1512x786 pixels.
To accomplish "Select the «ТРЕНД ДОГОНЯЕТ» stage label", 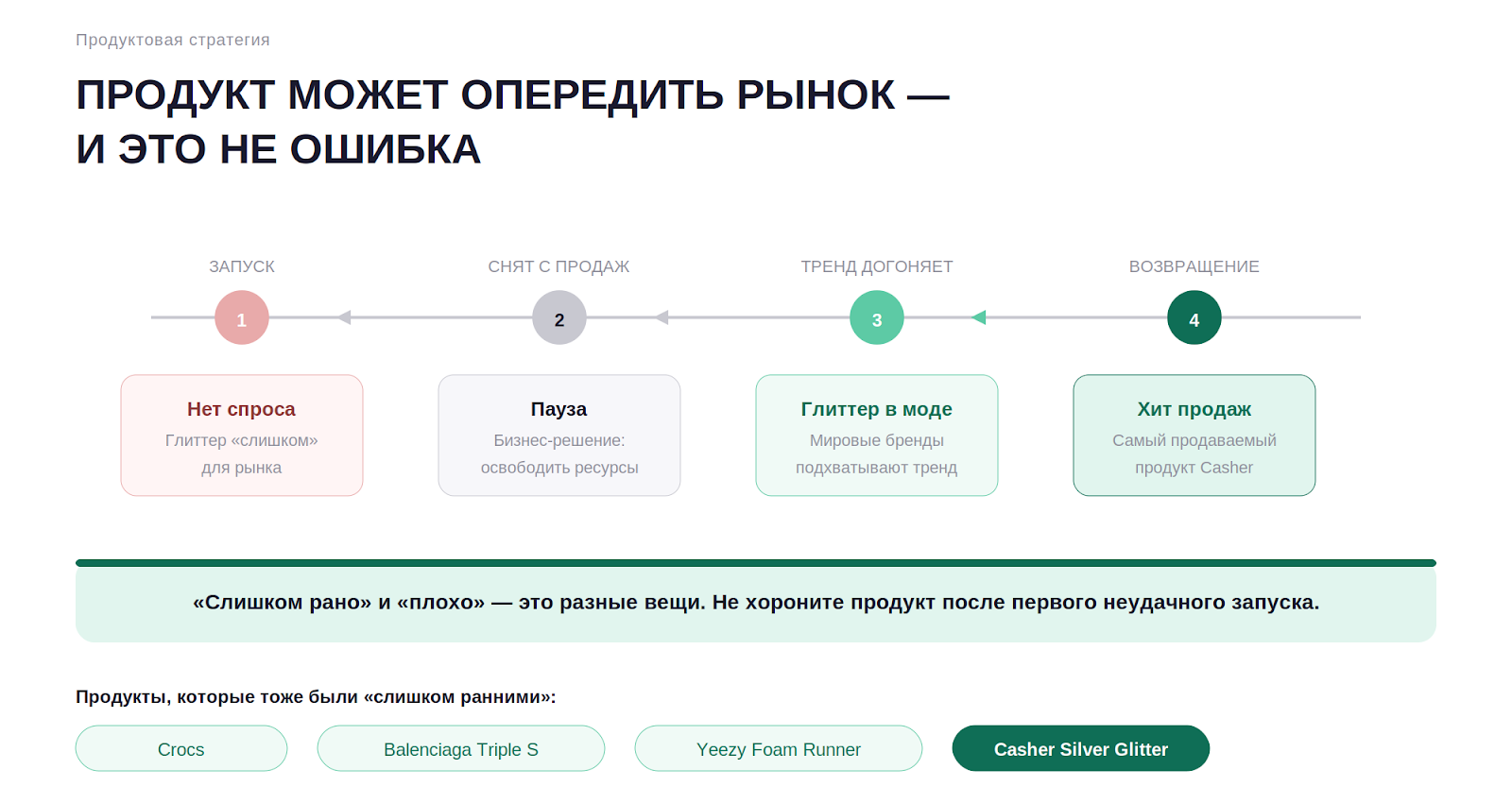I will tap(877, 267).
